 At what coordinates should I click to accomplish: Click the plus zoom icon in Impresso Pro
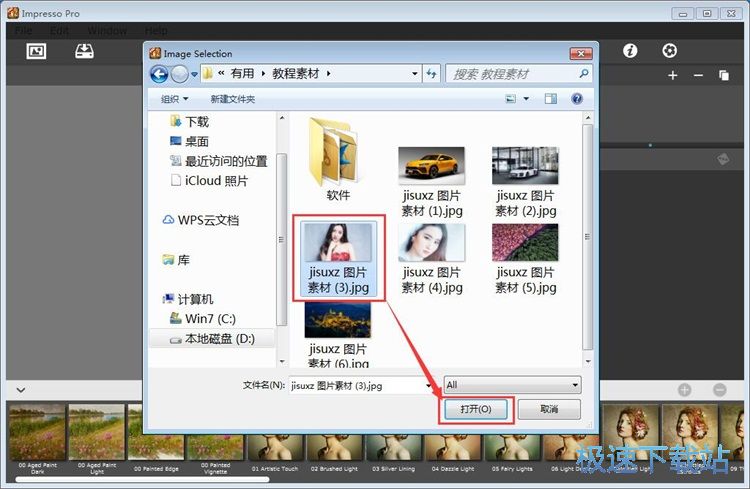(x=673, y=75)
